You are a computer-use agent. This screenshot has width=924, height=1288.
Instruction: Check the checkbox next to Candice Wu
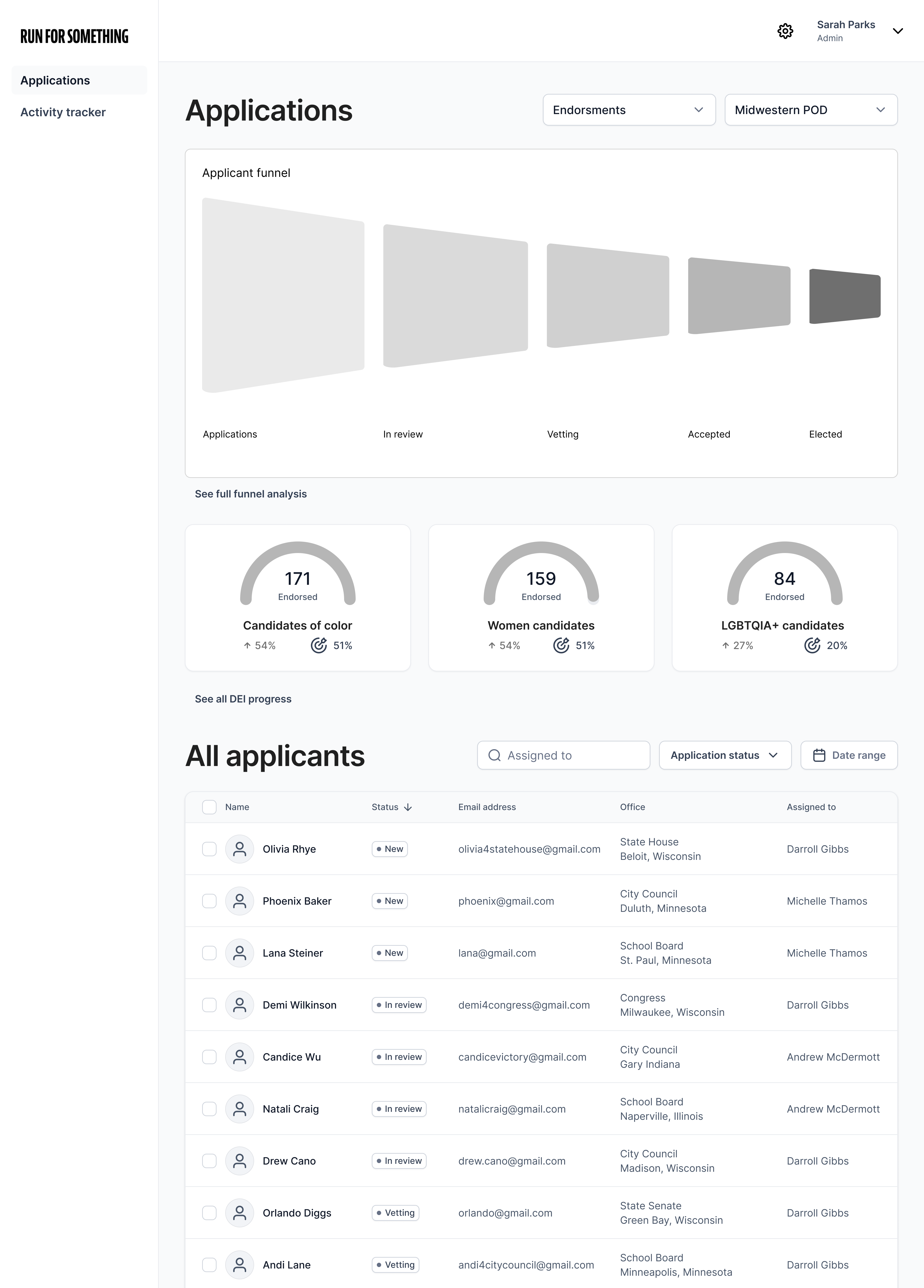pos(209,1057)
